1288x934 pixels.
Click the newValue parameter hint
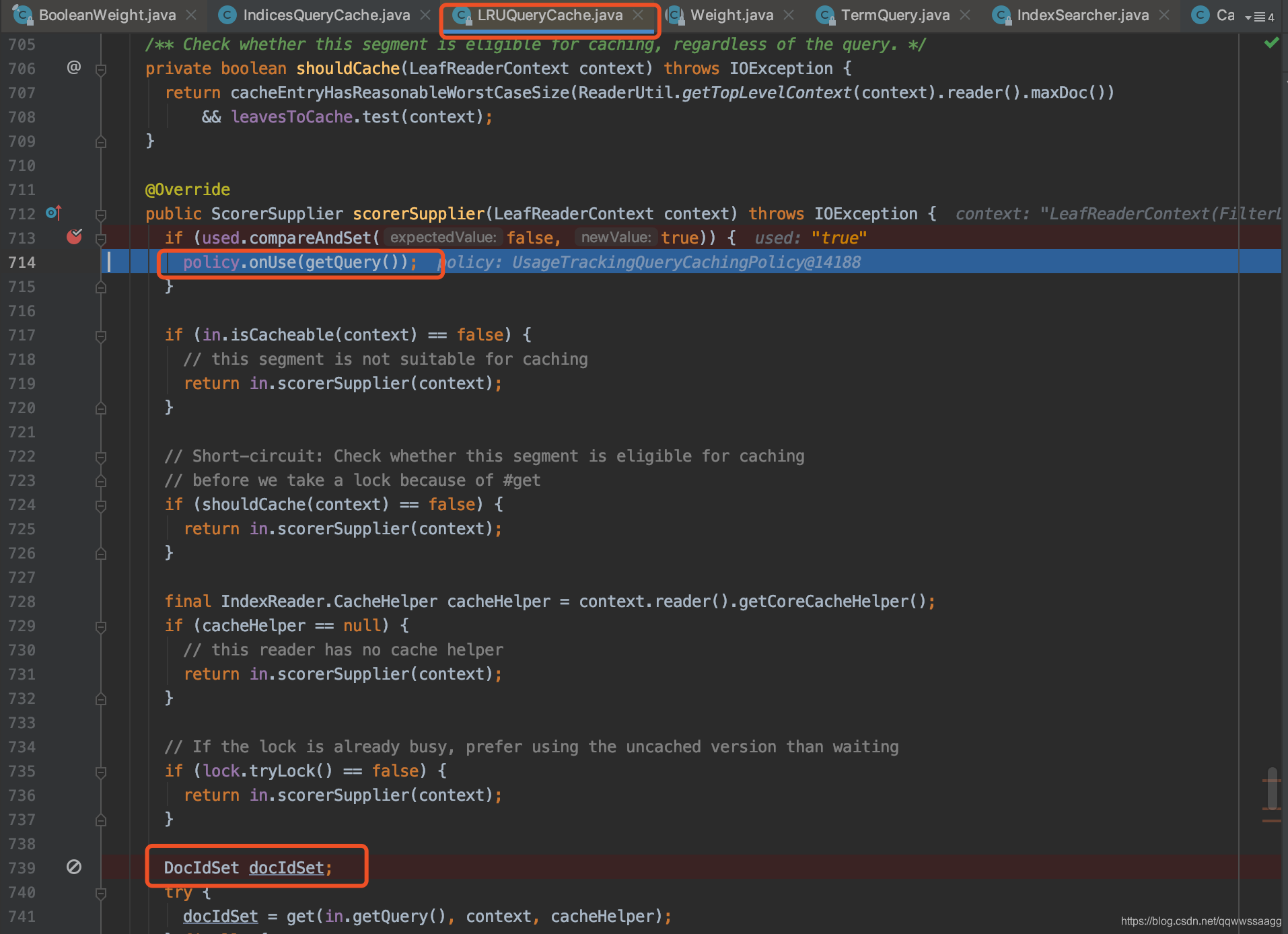tap(616, 238)
